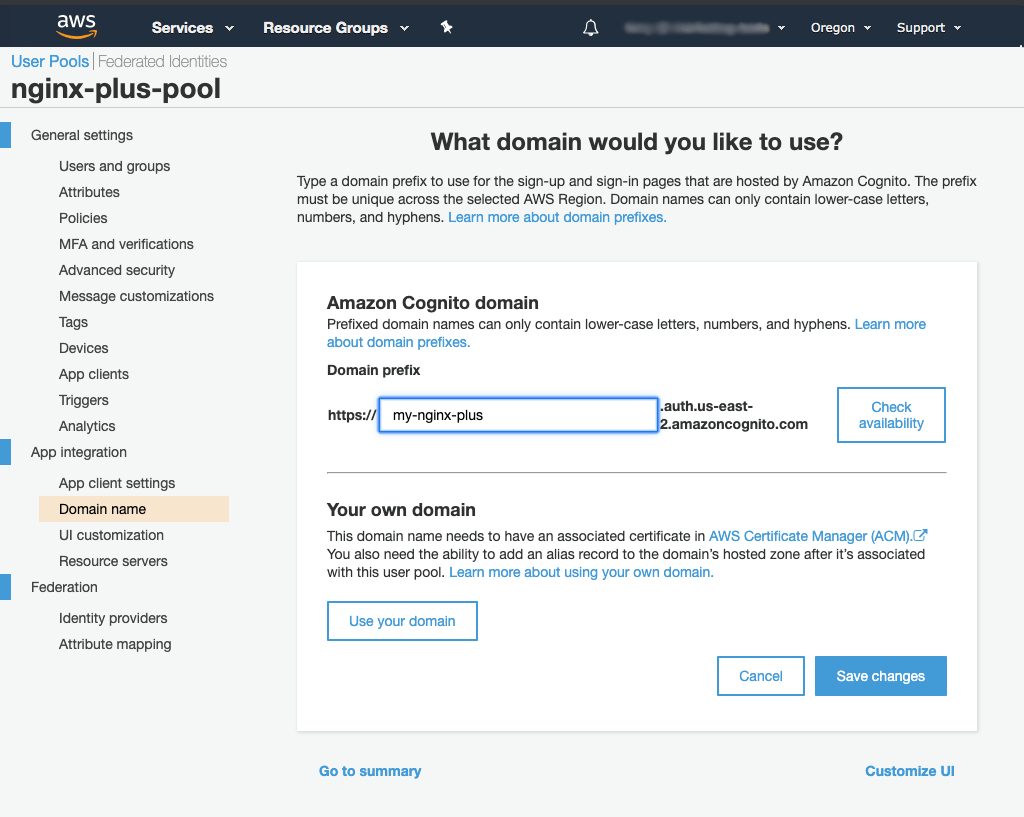The width and height of the screenshot is (1024, 817).
Task: Open the Resource Groups dropdown
Action: pyautogui.click(x=335, y=28)
